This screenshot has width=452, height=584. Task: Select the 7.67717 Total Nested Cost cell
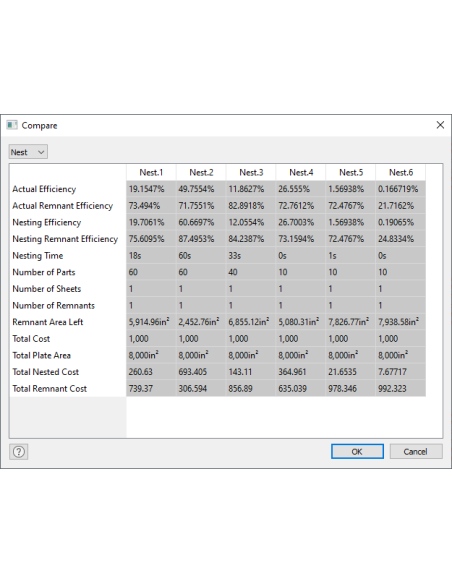coord(401,372)
